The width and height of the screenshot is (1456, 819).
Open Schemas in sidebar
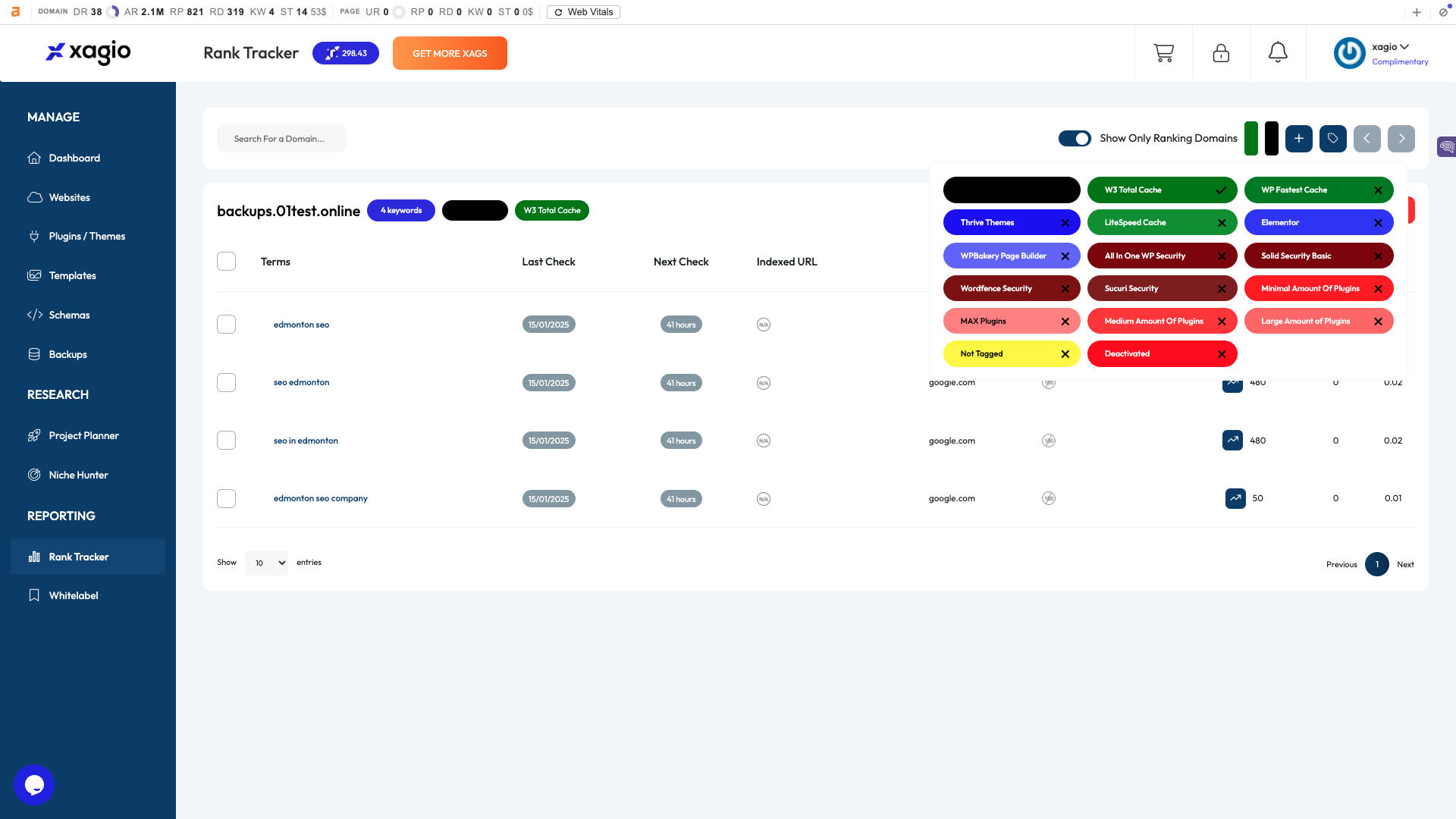pos(69,315)
